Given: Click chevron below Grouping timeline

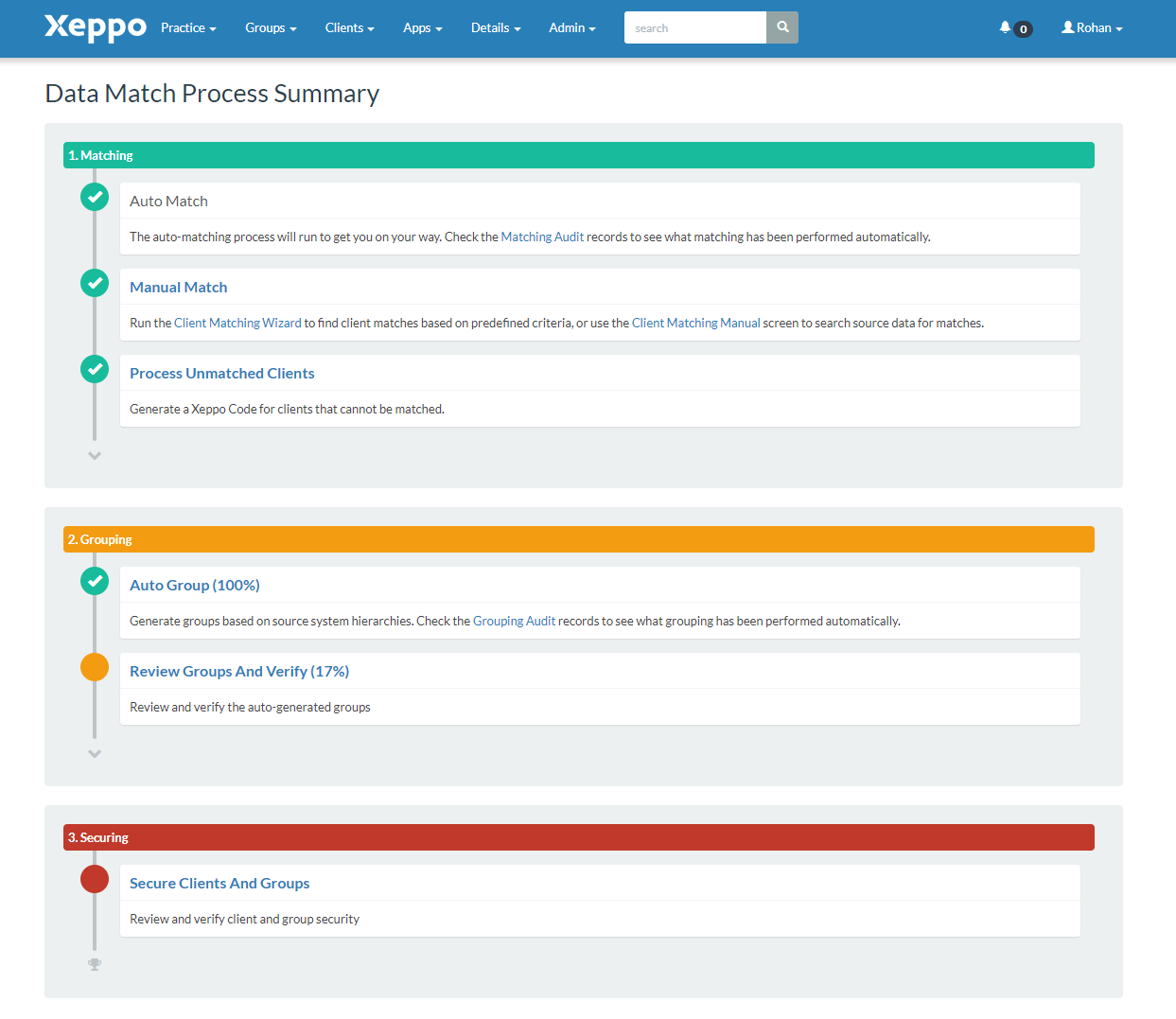Looking at the screenshot, I should click(x=95, y=754).
